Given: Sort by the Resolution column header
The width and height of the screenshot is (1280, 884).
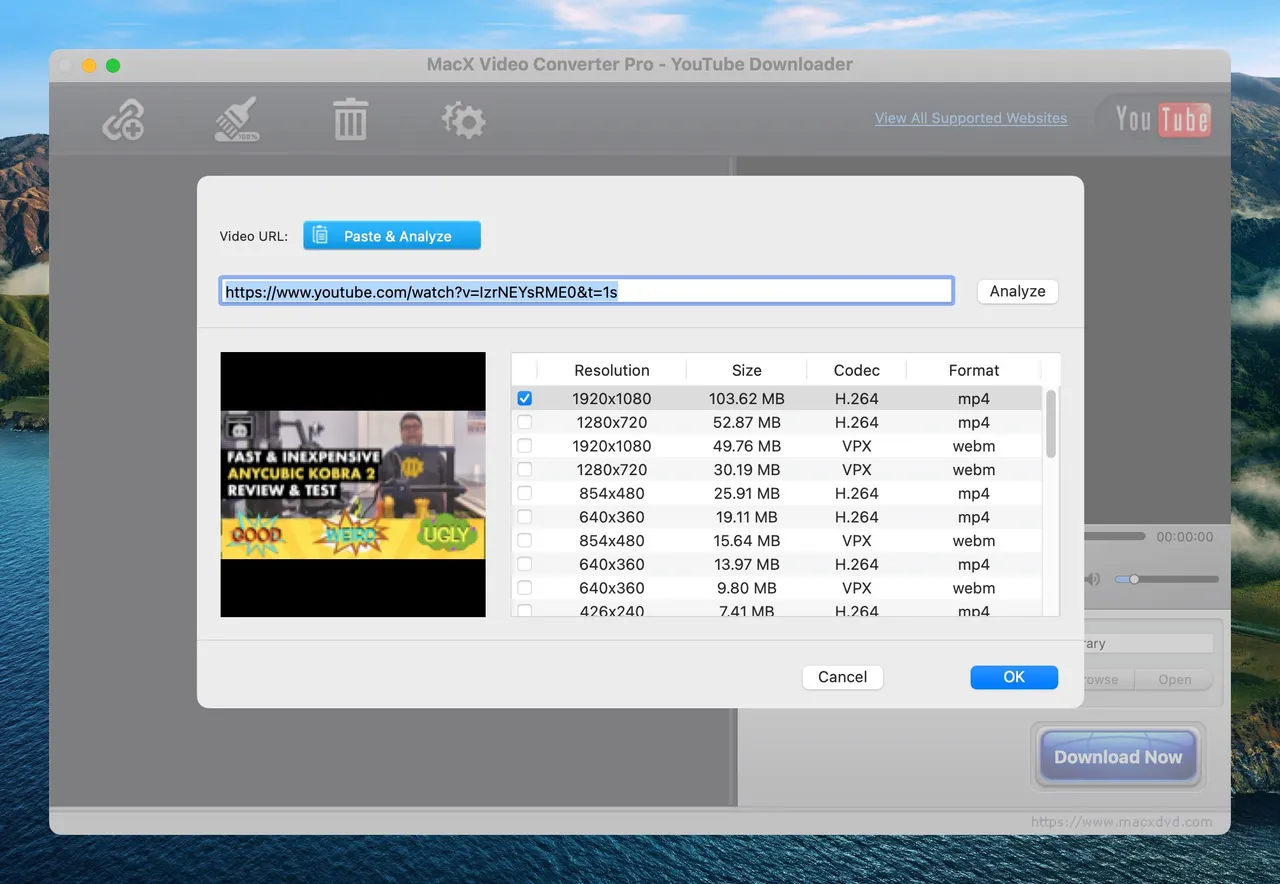Looking at the screenshot, I should (612, 370).
